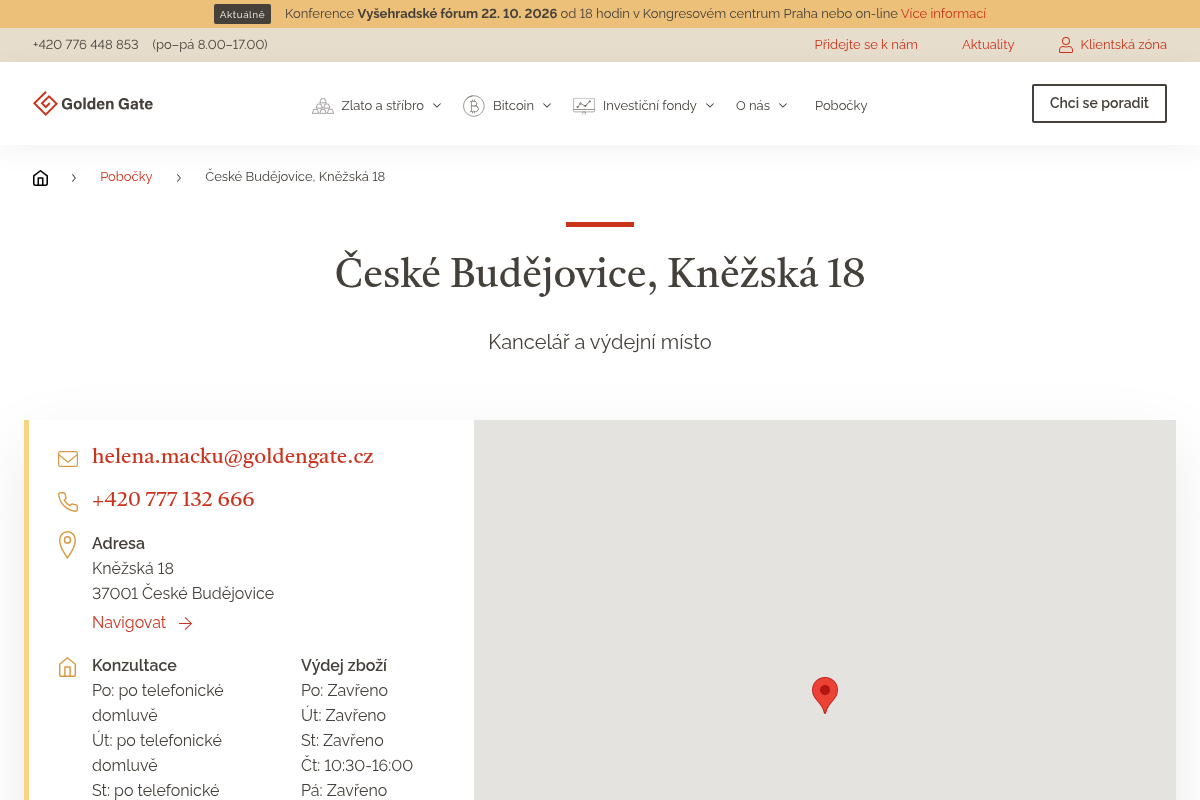Click the red map marker pin
Image resolution: width=1200 pixels, height=800 pixels.
825,695
